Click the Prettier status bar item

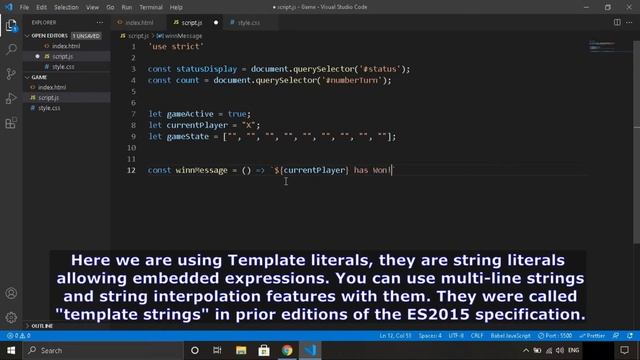592,336
